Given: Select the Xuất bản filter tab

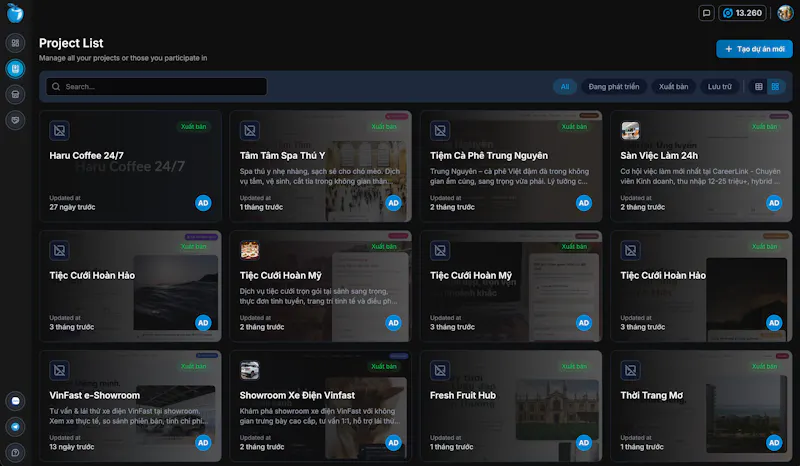Looking at the screenshot, I should [x=673, y=87].
